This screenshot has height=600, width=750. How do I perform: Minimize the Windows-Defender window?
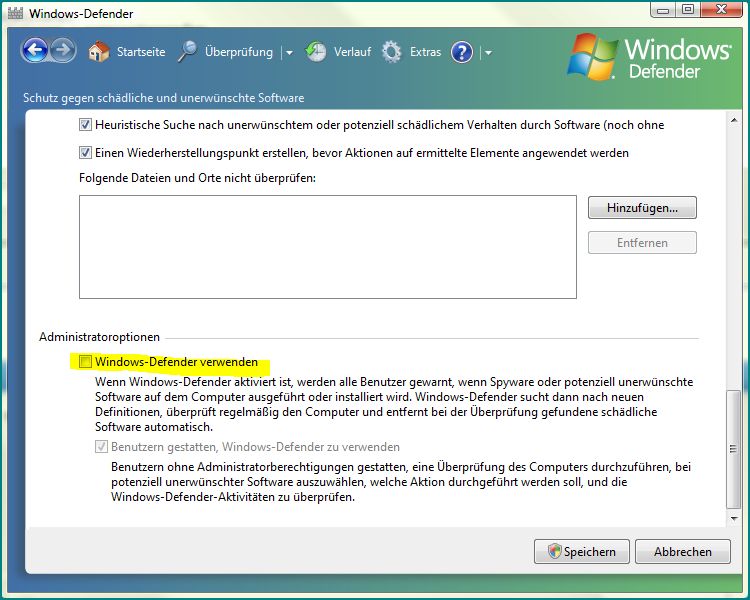[662, 11]
